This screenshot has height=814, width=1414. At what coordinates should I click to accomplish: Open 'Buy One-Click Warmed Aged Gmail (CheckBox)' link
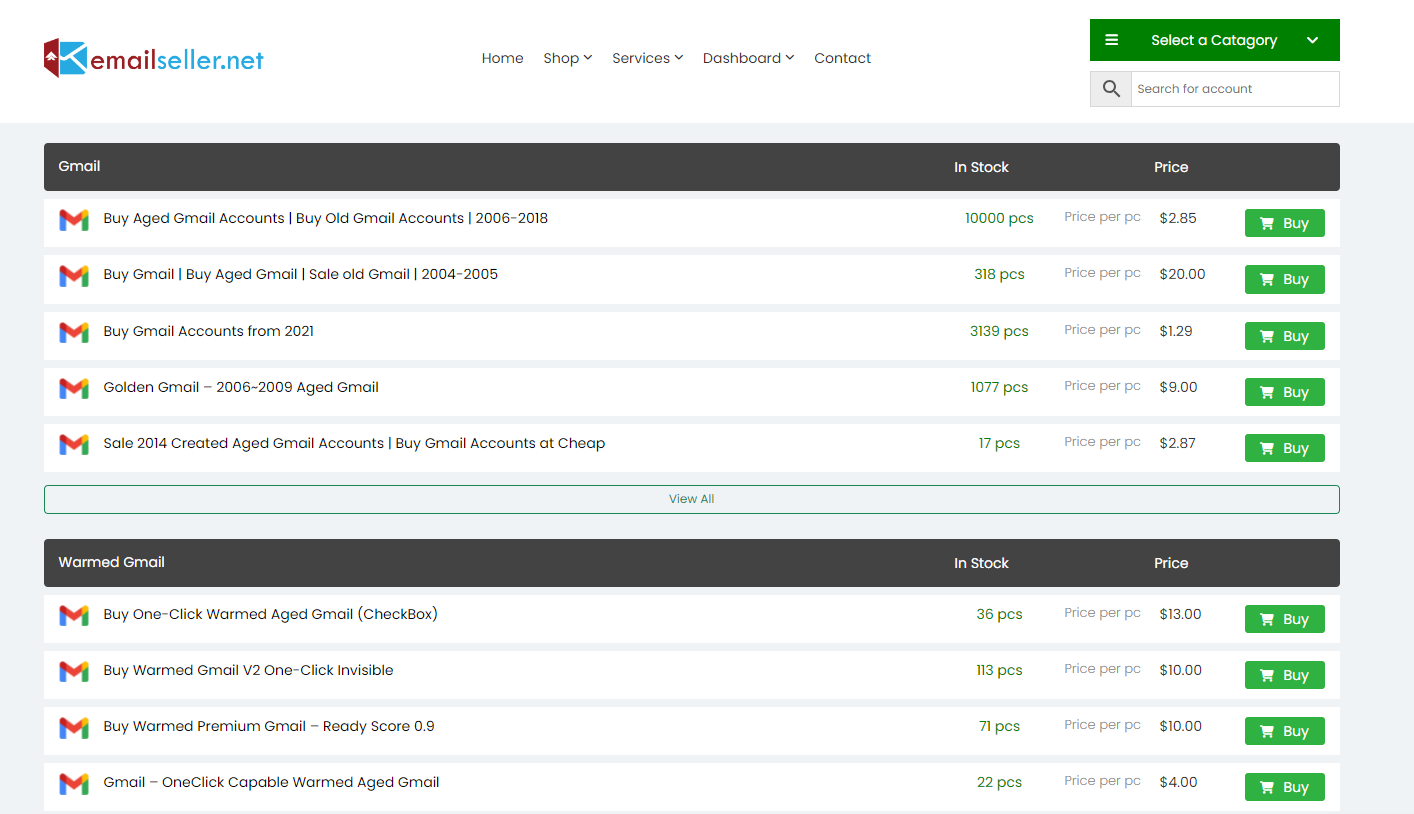click(x=271, y=614)
